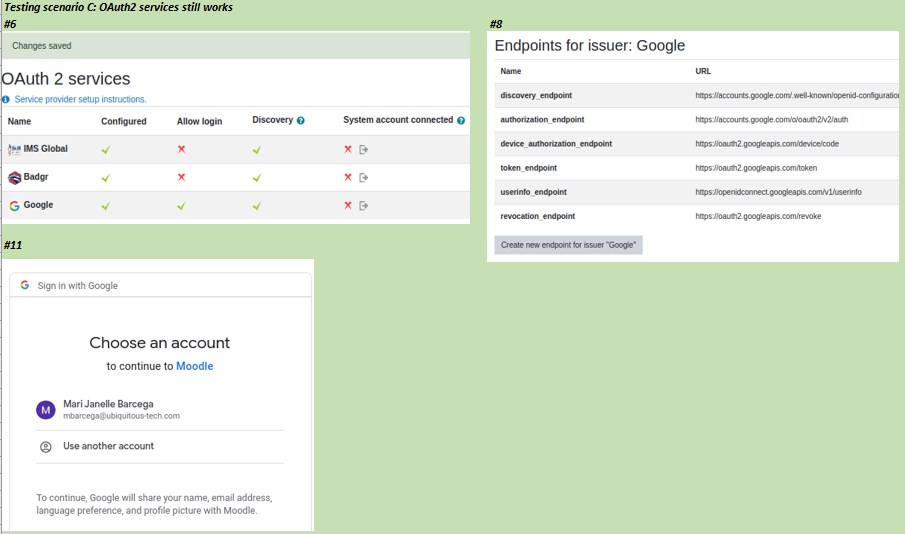Click the oauth2.googleapis.com/token URL
905x534 pixels.
click(x=756, y=168)
